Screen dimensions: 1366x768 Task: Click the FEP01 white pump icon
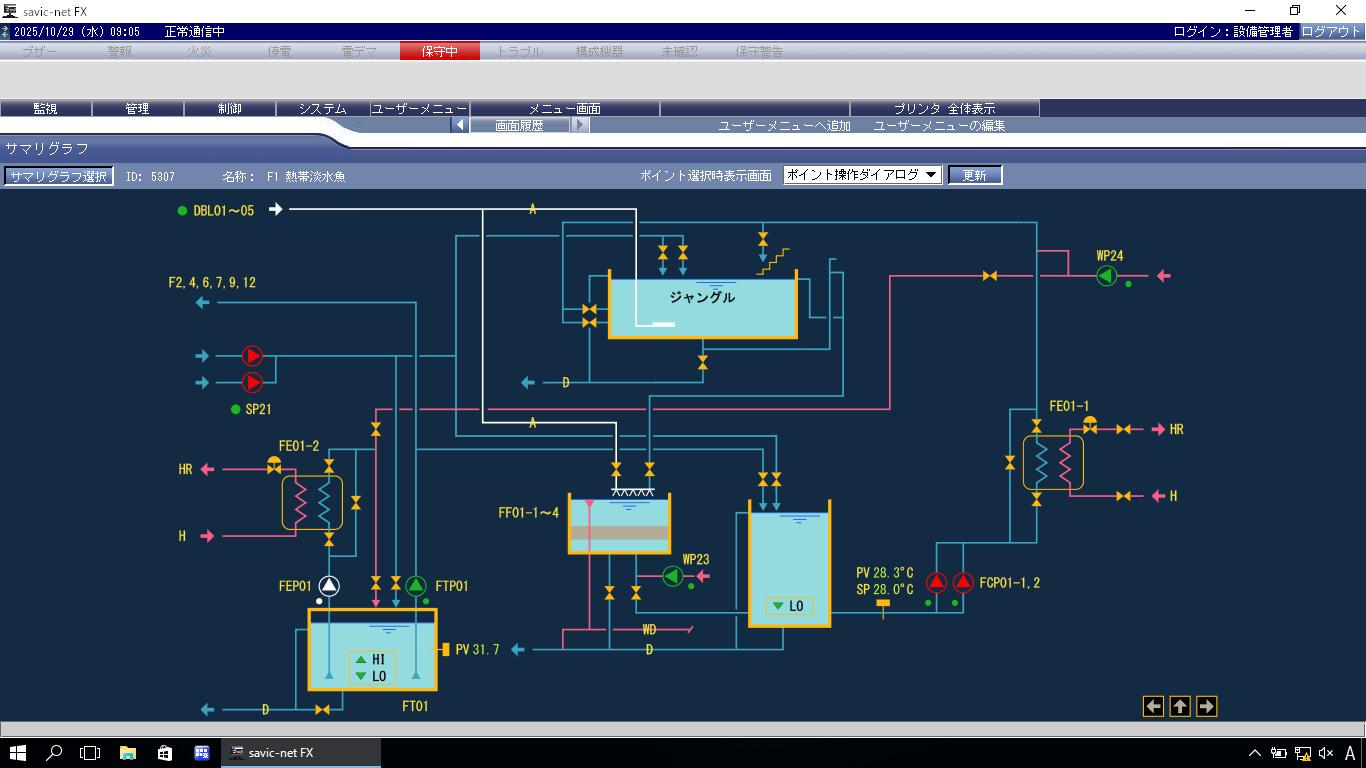pos(329,586)
